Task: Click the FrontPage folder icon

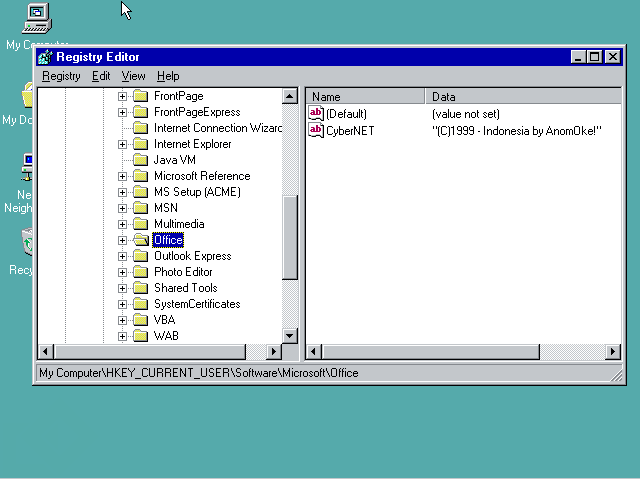Action: [140, 96]
